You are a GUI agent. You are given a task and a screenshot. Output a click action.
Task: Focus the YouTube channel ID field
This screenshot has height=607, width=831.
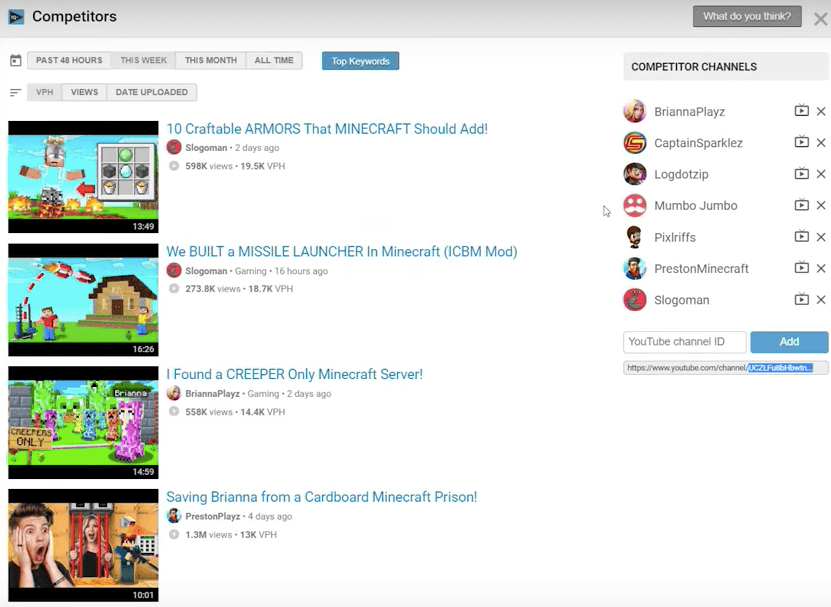(x=685, y=342)
